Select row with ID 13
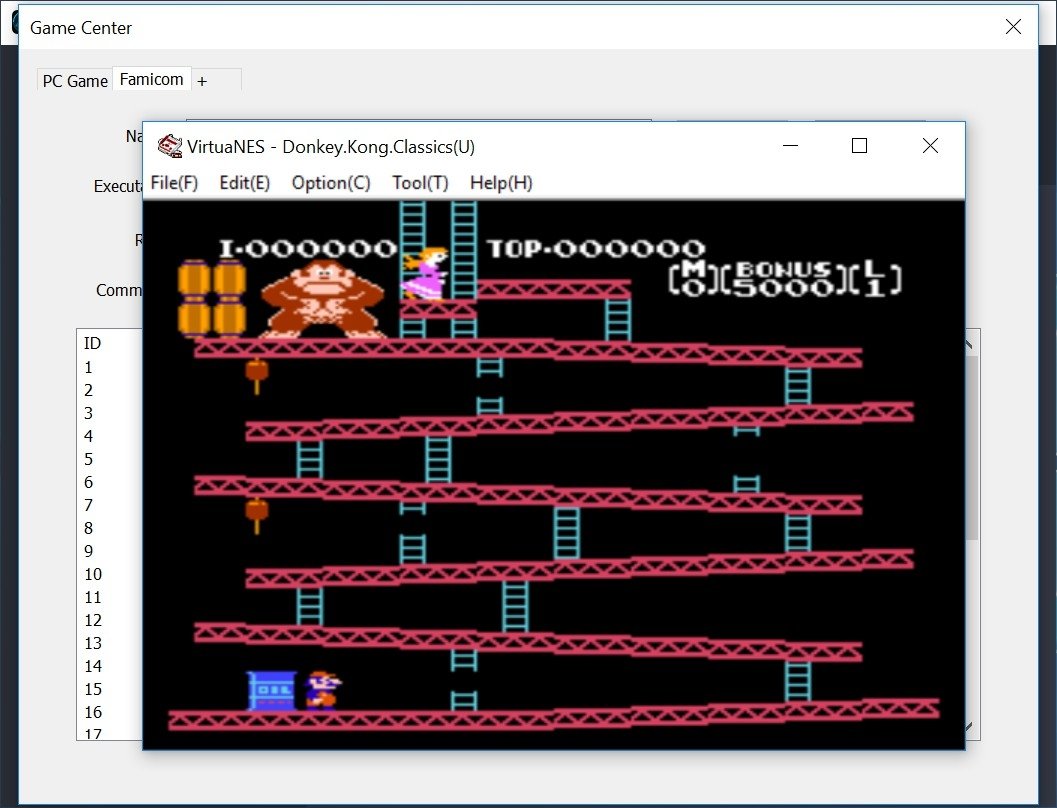Screen dimensions: 1057x808 pos(93,643)
